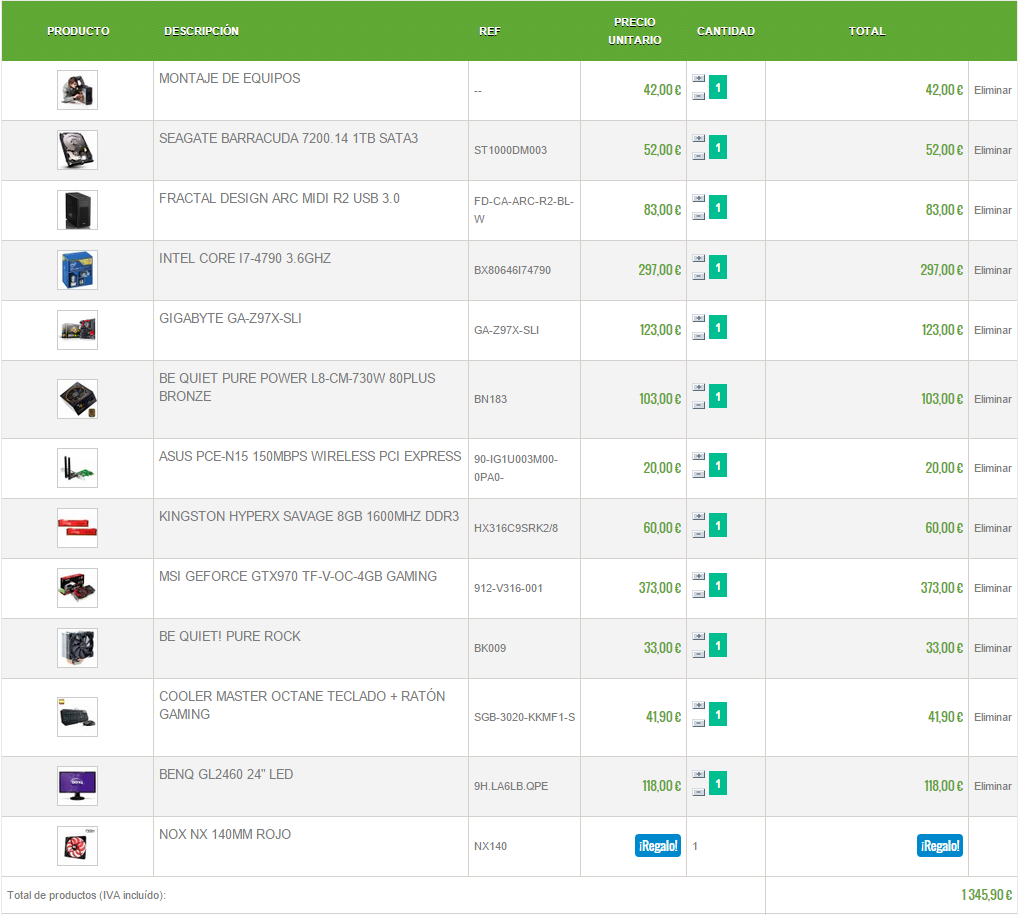
Task: Click the quantity field of Intel Core i7-4790
Action: (718, 268)
